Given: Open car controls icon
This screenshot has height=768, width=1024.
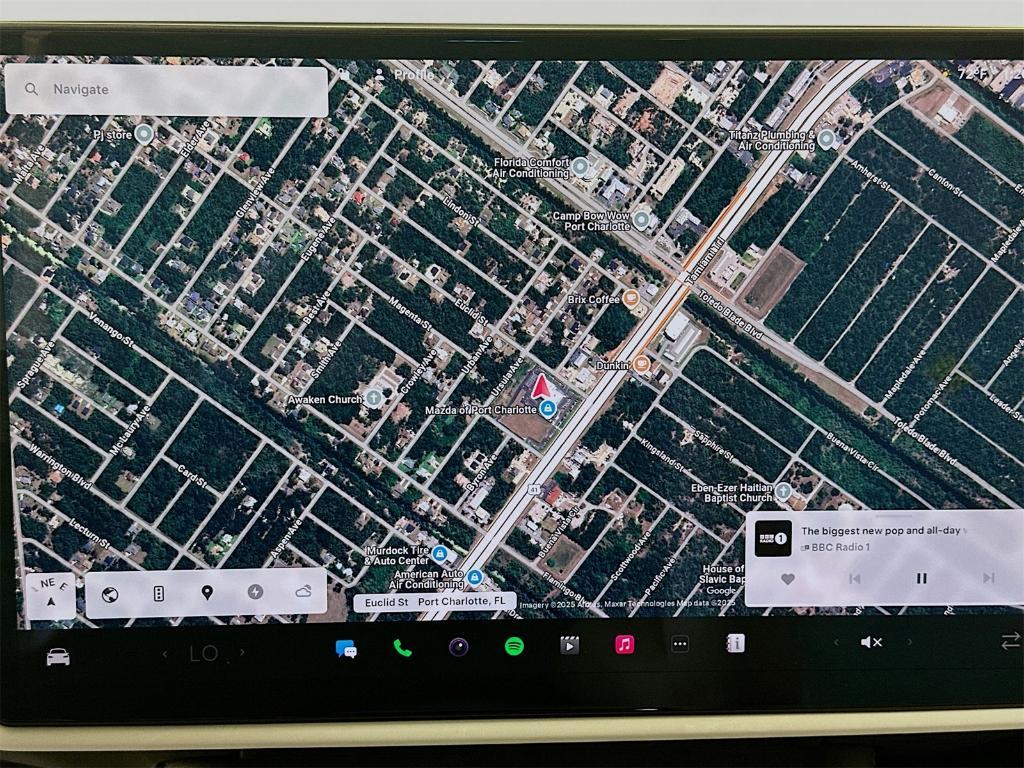Looking at the screenshot, I should point(58,656).
